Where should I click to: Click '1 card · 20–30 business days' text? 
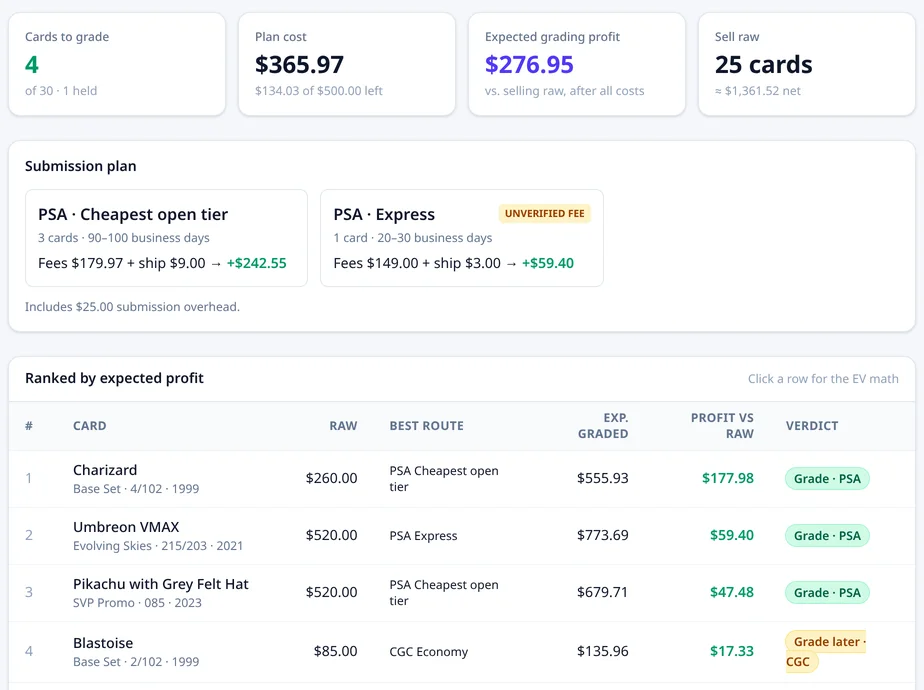click(412, 237)
